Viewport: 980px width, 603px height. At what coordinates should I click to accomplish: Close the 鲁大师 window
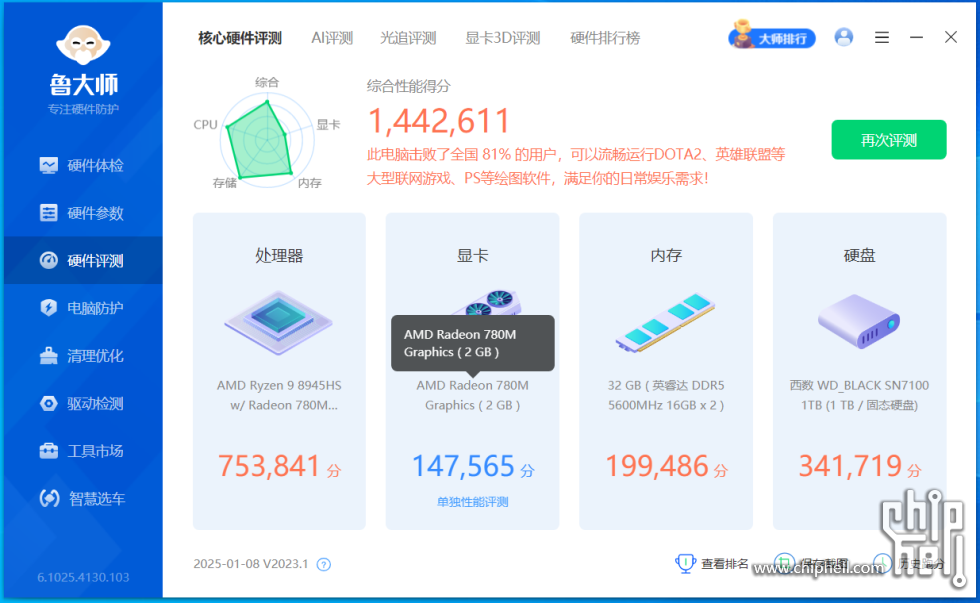click(x=951, y=37)
